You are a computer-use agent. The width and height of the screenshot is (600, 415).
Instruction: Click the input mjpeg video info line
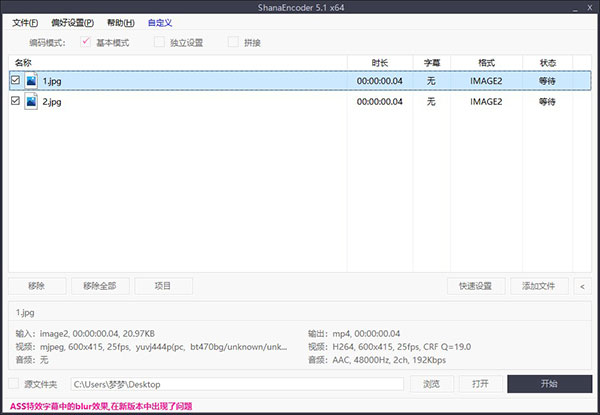click(x=151, y=347)
